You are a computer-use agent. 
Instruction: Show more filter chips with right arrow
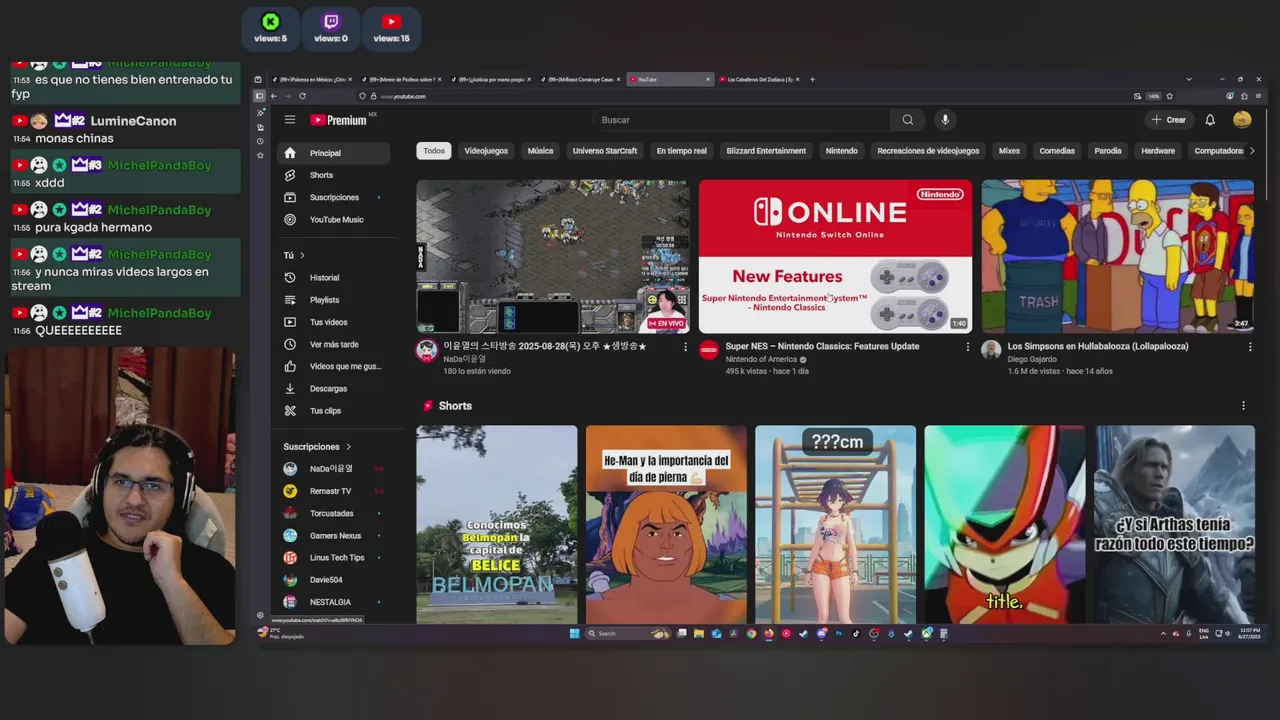click(x=1251, y=151)
